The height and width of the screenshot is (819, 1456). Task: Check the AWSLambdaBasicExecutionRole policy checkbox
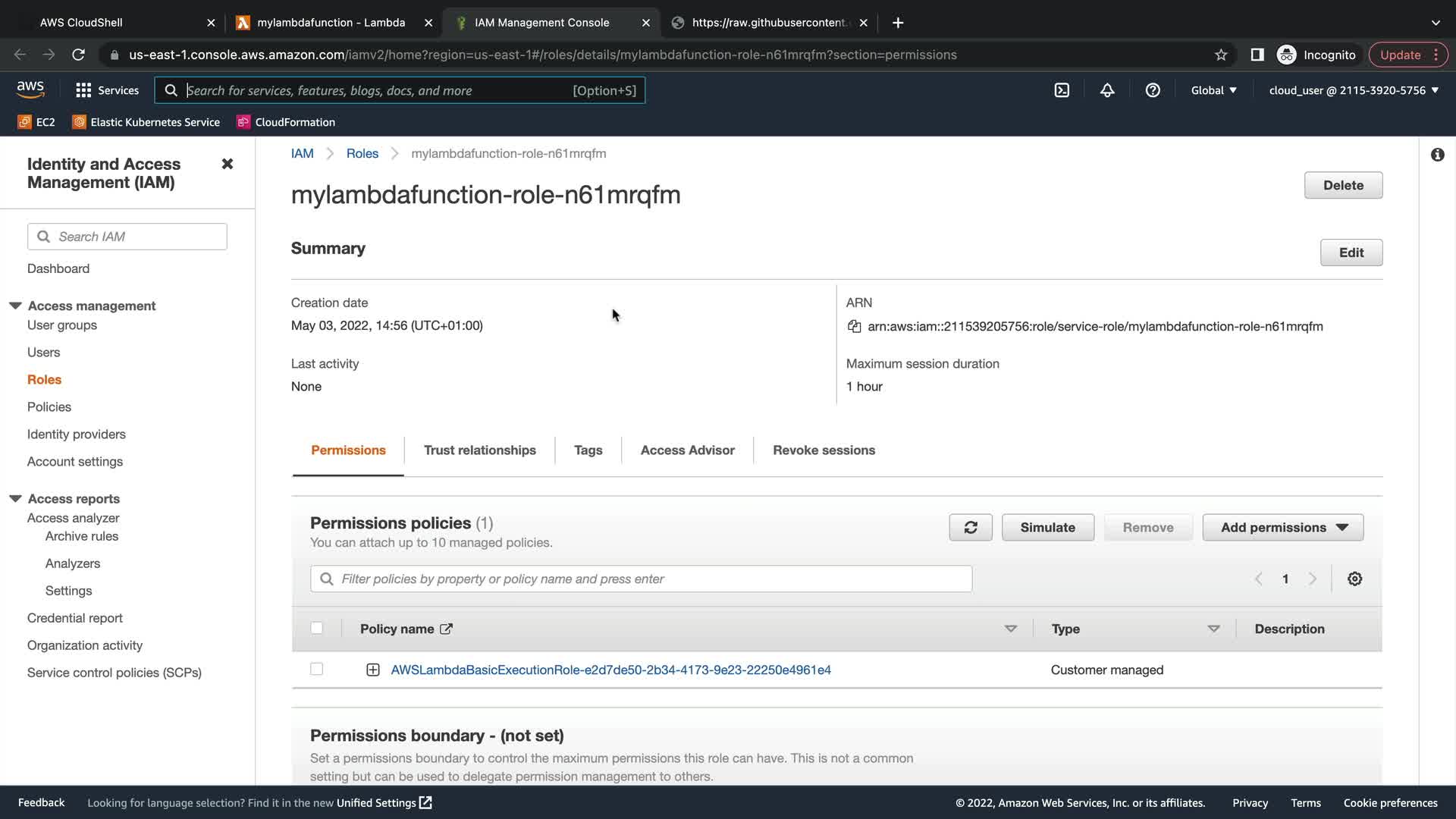coord(317,669)
